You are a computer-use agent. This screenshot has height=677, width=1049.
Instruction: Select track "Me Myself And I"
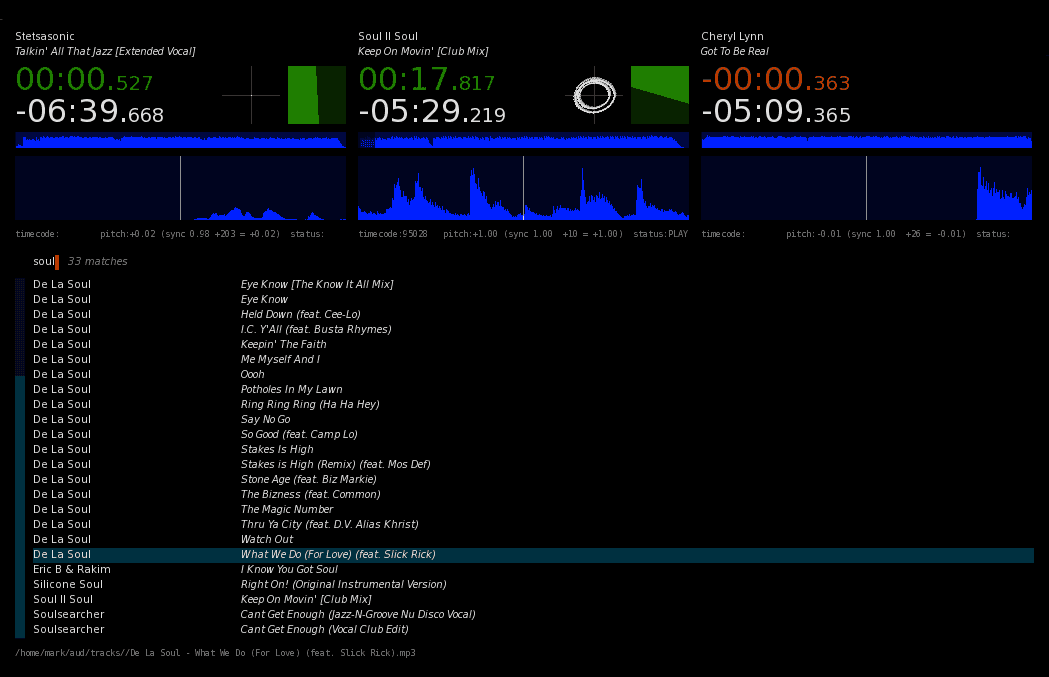click(280, 359)
